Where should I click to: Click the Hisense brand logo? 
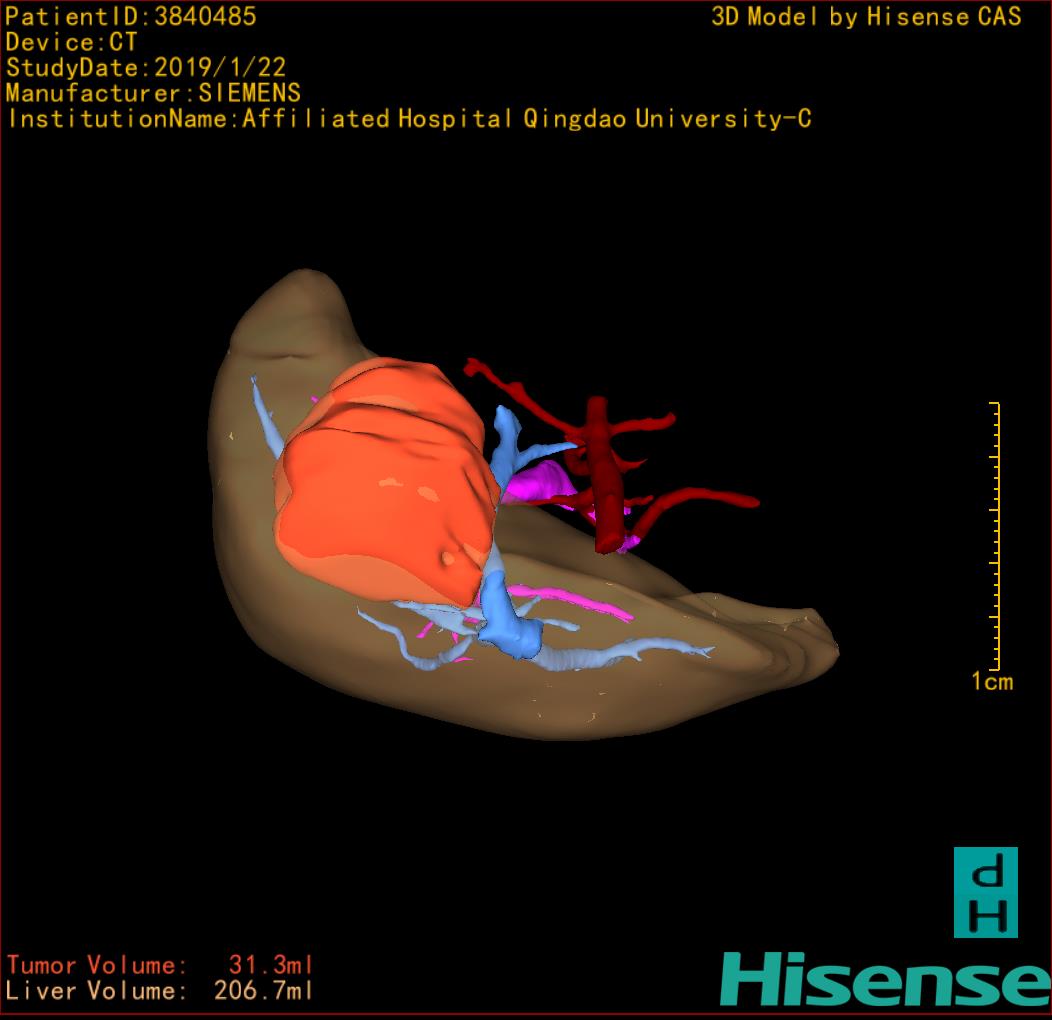[885, 980]
